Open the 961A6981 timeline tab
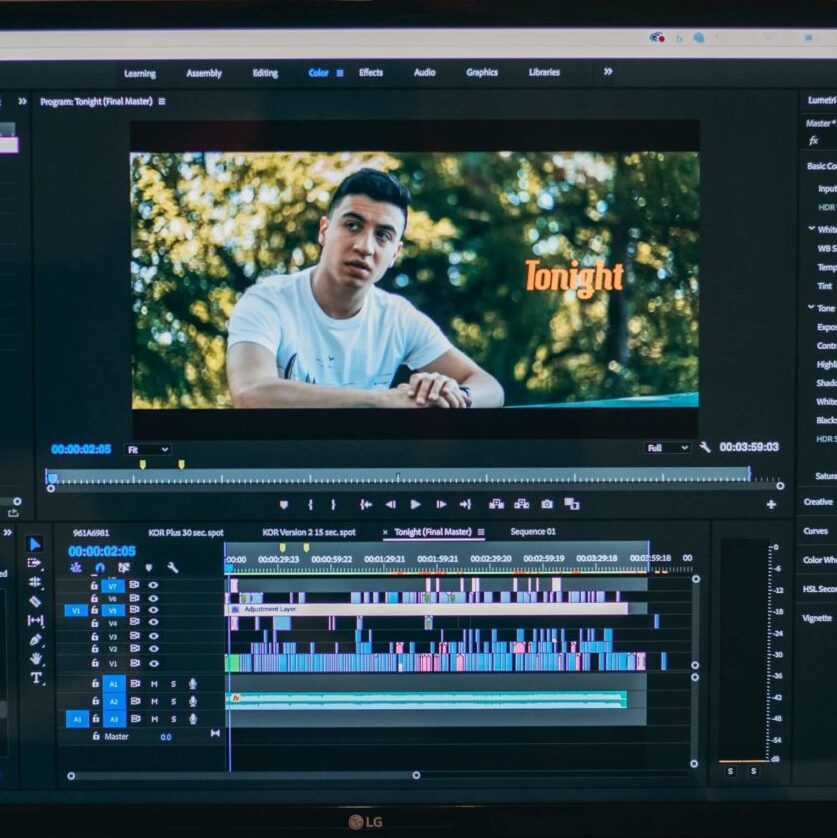 point(91,533)
